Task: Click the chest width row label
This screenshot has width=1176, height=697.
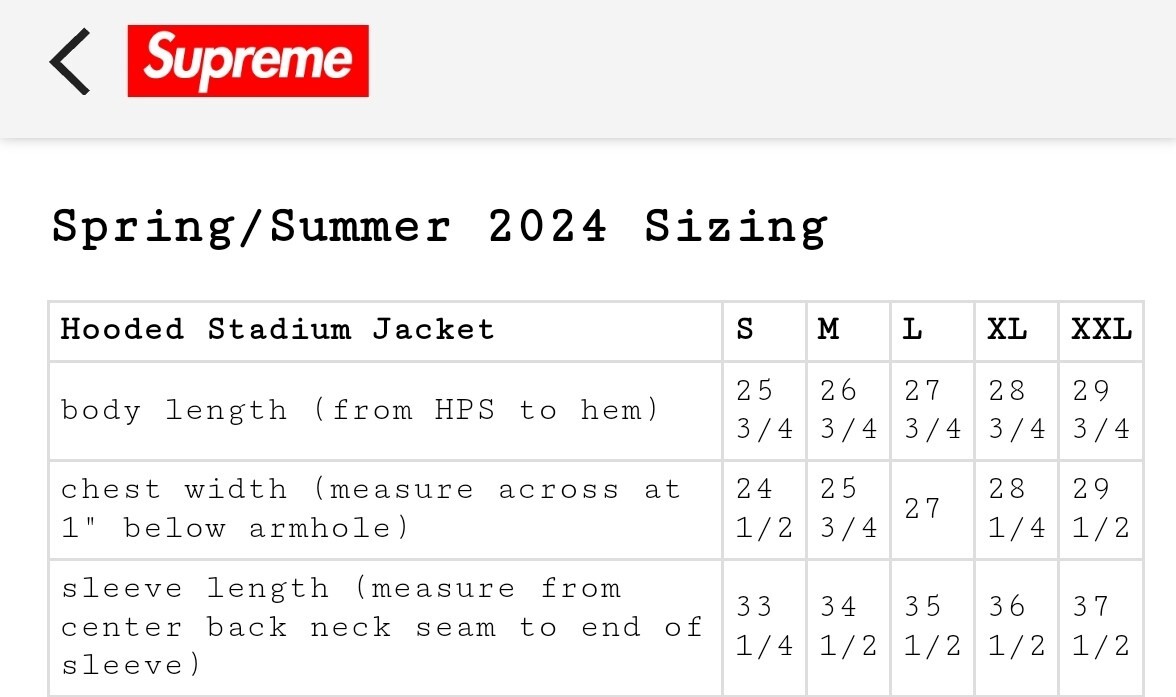Action: click(370, 509)
